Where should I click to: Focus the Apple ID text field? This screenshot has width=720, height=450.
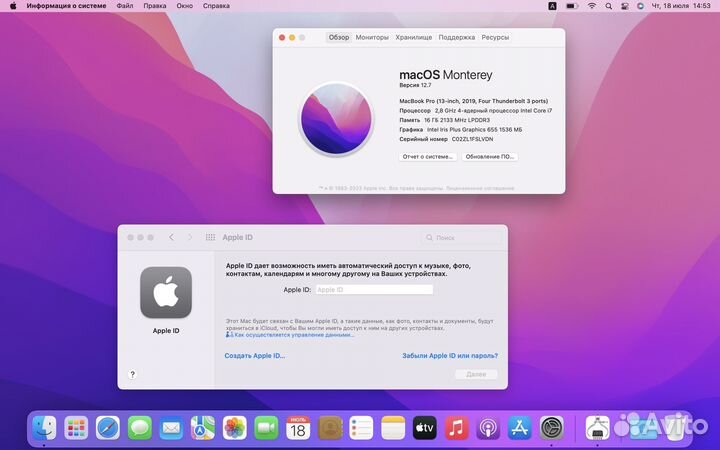(374, 290)
